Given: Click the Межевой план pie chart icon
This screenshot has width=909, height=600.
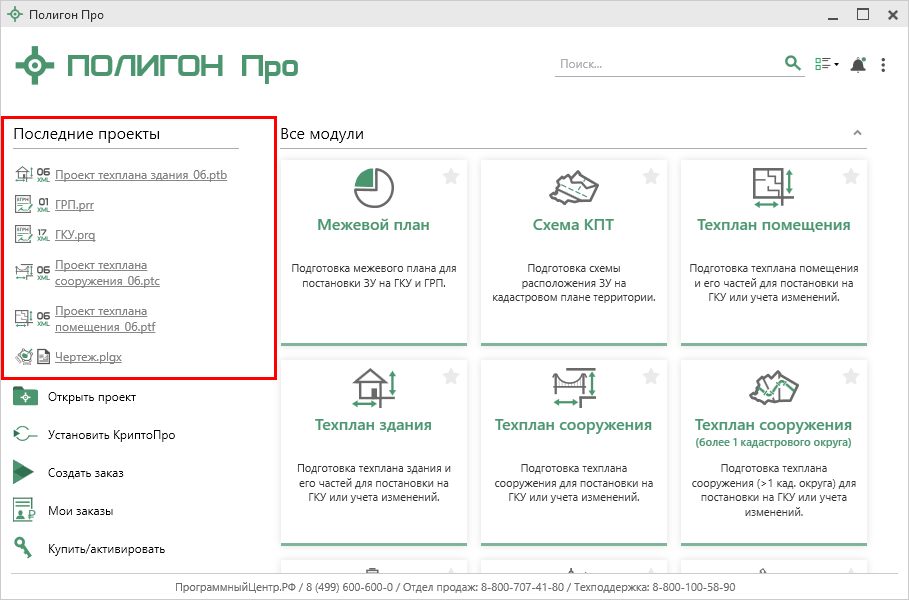Looking at the screenshot, I should [373, 187].
